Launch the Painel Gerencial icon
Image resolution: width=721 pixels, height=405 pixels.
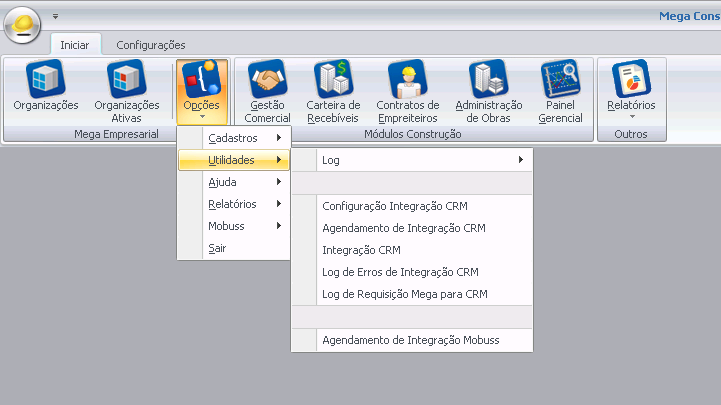[x=560, y=91]
